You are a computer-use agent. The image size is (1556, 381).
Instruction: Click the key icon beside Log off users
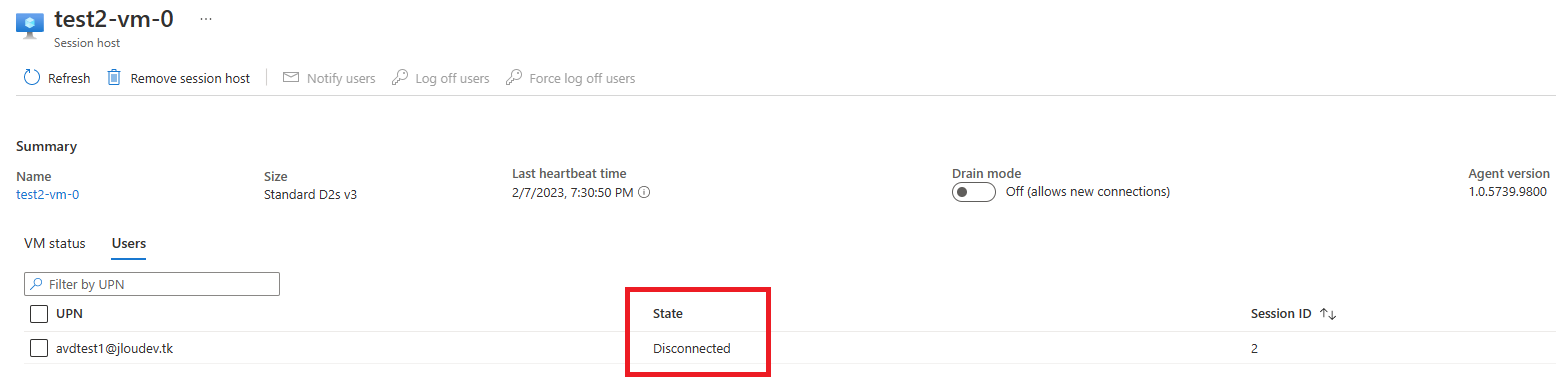coord(399,78)
